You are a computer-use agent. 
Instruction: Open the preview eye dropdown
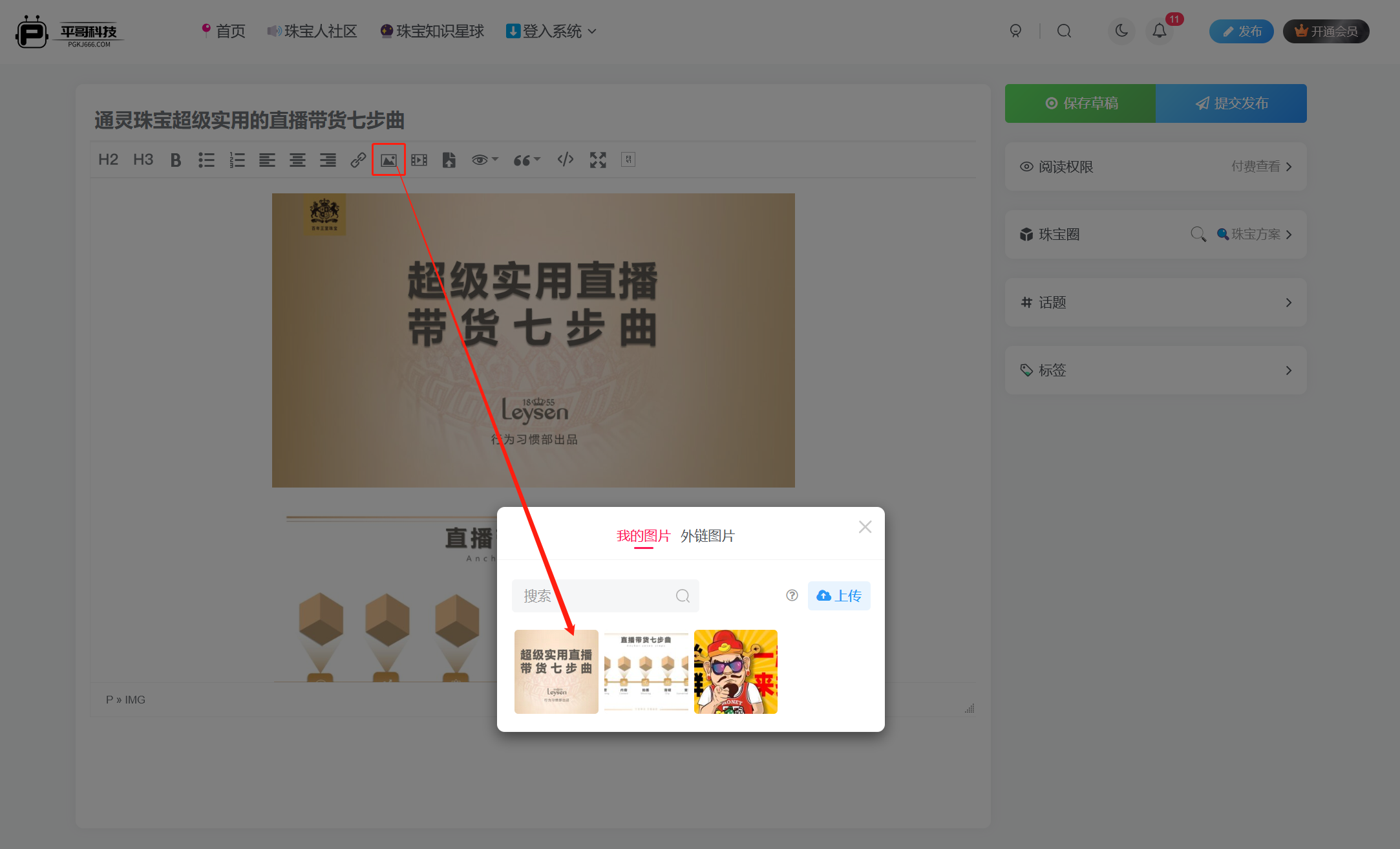(483, 159)
